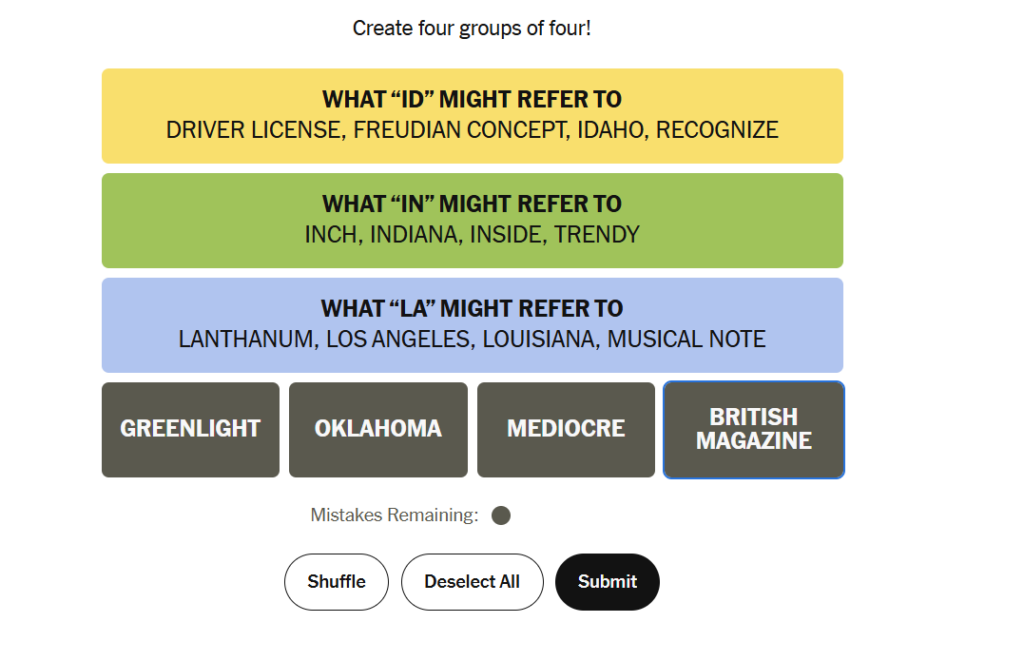Click the 'Mistakes Remaining:' label
The width and height of the screenshot is (1024, 661).
[x=394, y=515]
